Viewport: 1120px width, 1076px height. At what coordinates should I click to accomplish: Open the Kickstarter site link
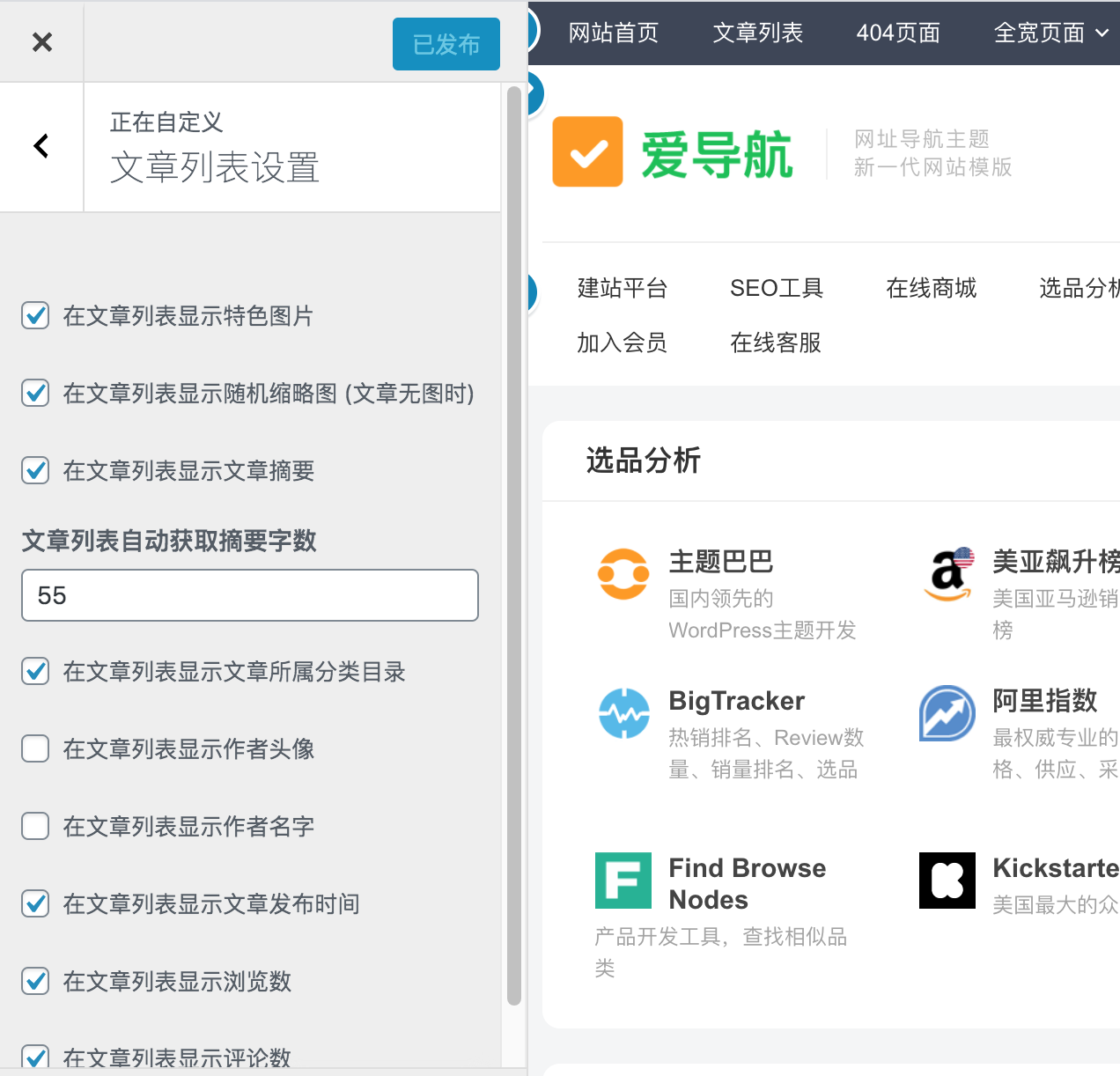1057,868
